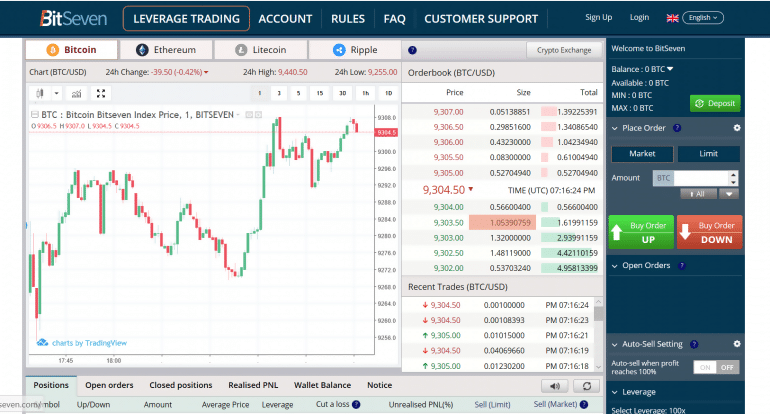The height and width of the screenshot is (414, 770).
Task: Click the refresh positions button
Action: (x=586, y=386)
